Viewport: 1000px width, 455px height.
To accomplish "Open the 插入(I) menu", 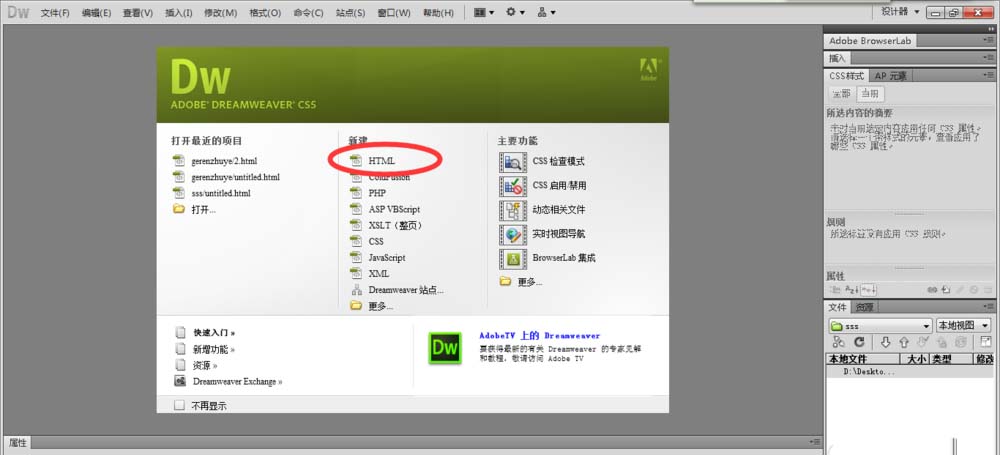I will coord(179,13).
